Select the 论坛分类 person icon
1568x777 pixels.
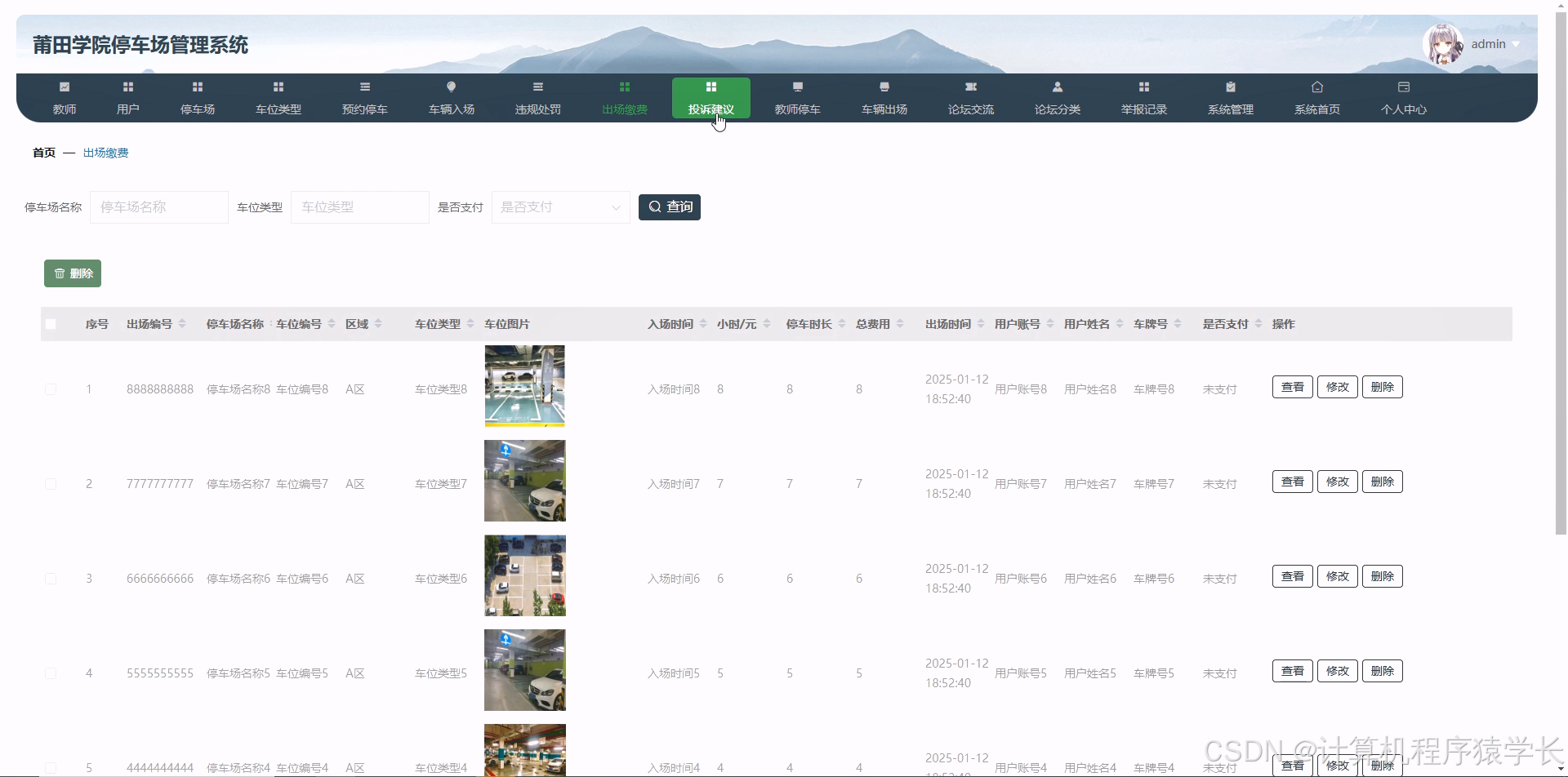1058,87
